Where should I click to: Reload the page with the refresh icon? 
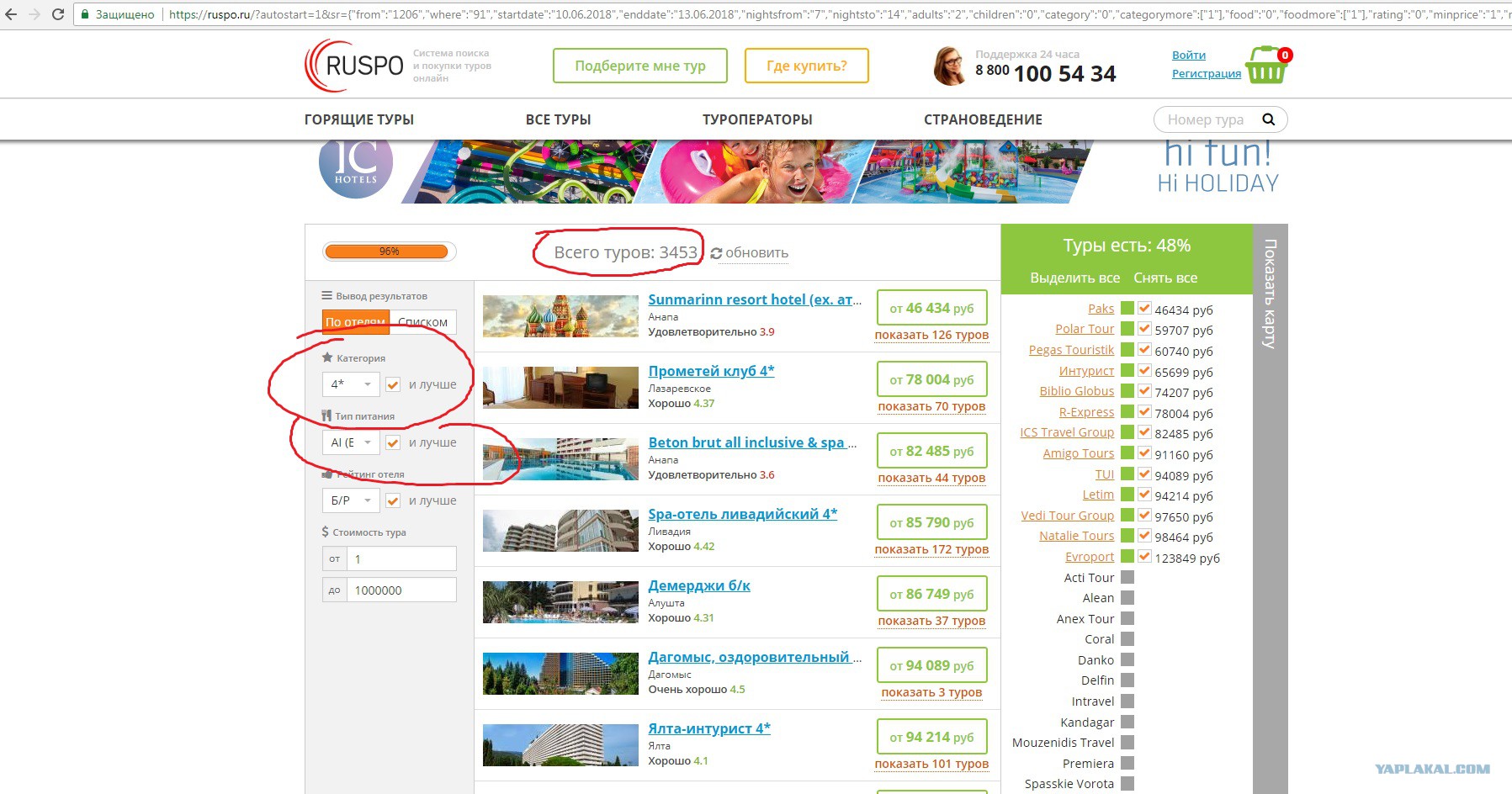coord(58,14)
